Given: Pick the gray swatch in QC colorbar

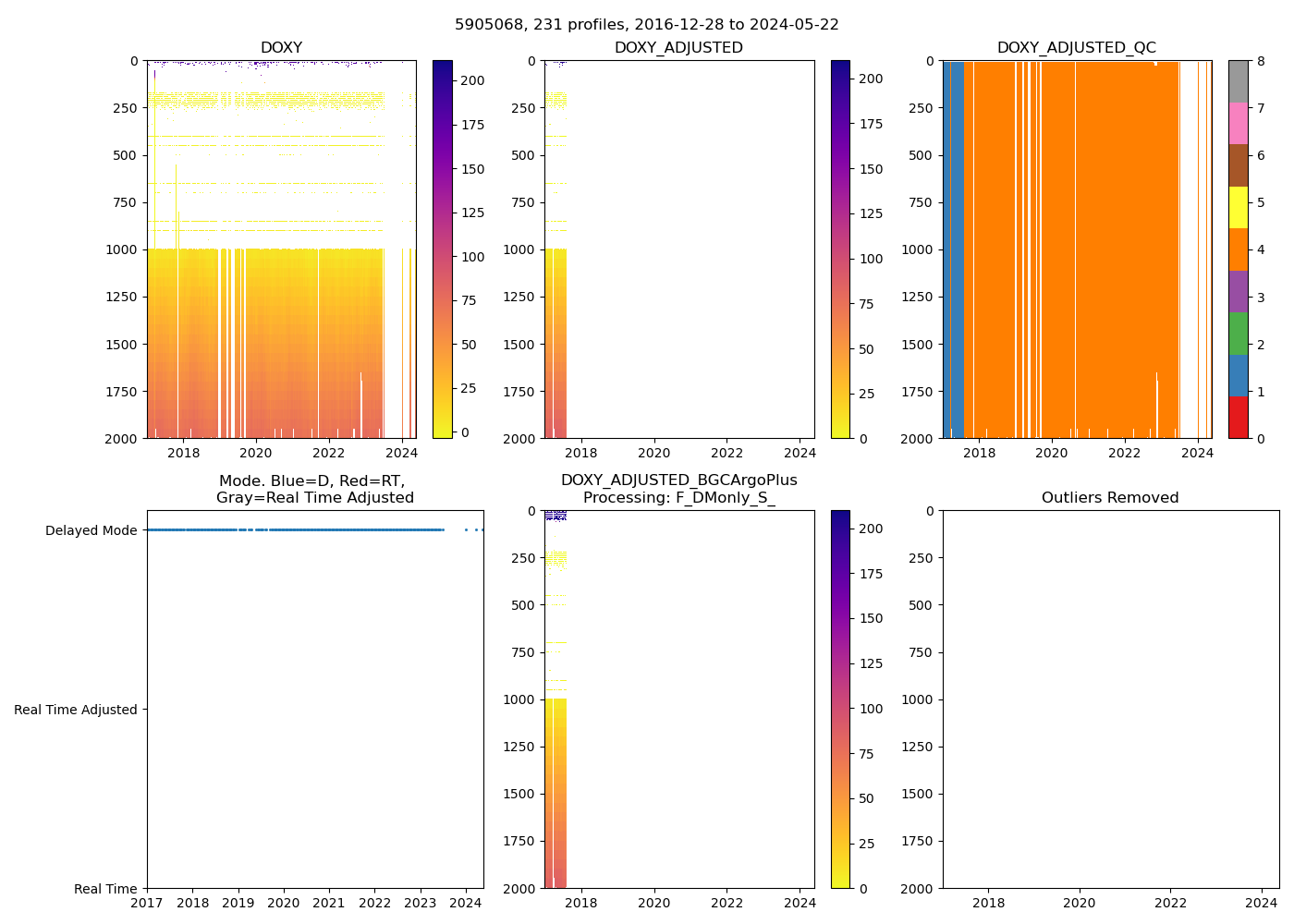Looking at the screenshot, I should point(1238,81).
